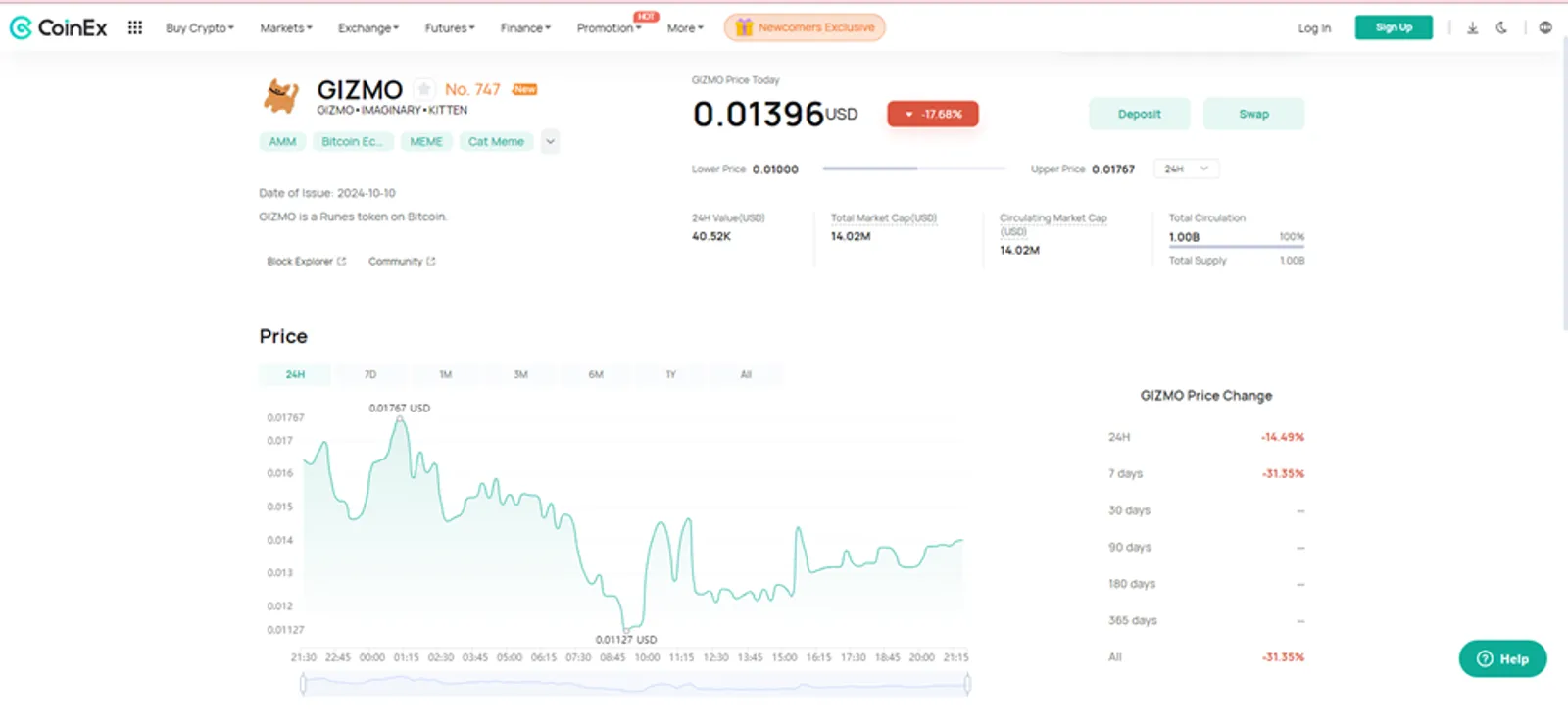Click the GIZMO cat token logo

[x=281, y=96]
